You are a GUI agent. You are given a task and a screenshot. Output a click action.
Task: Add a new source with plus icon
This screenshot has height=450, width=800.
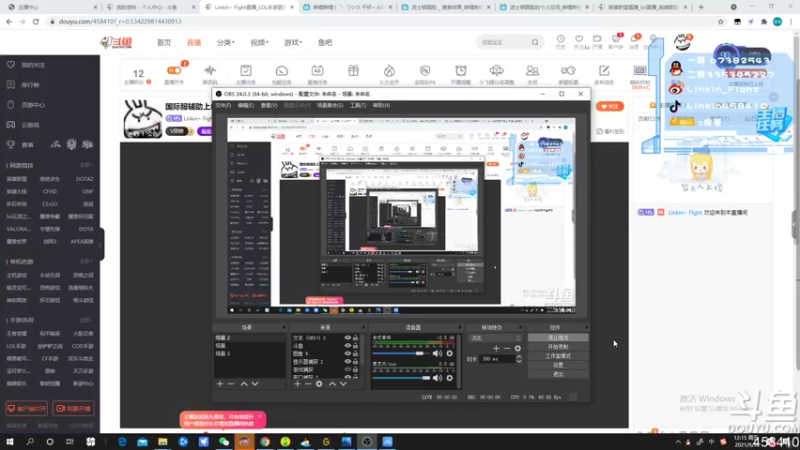[x=297, y=384]
